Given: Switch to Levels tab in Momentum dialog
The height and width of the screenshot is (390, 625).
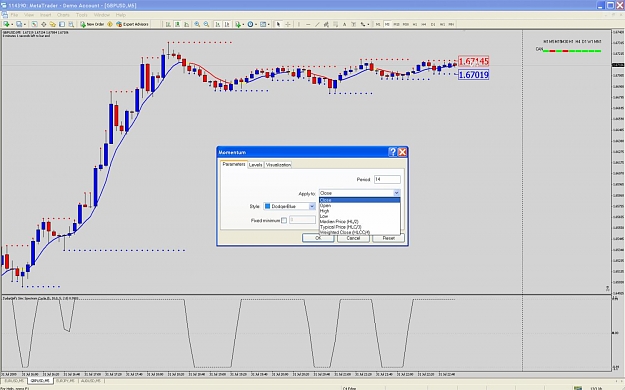Looking at the screenshot, I should click(x=256, y=165).
